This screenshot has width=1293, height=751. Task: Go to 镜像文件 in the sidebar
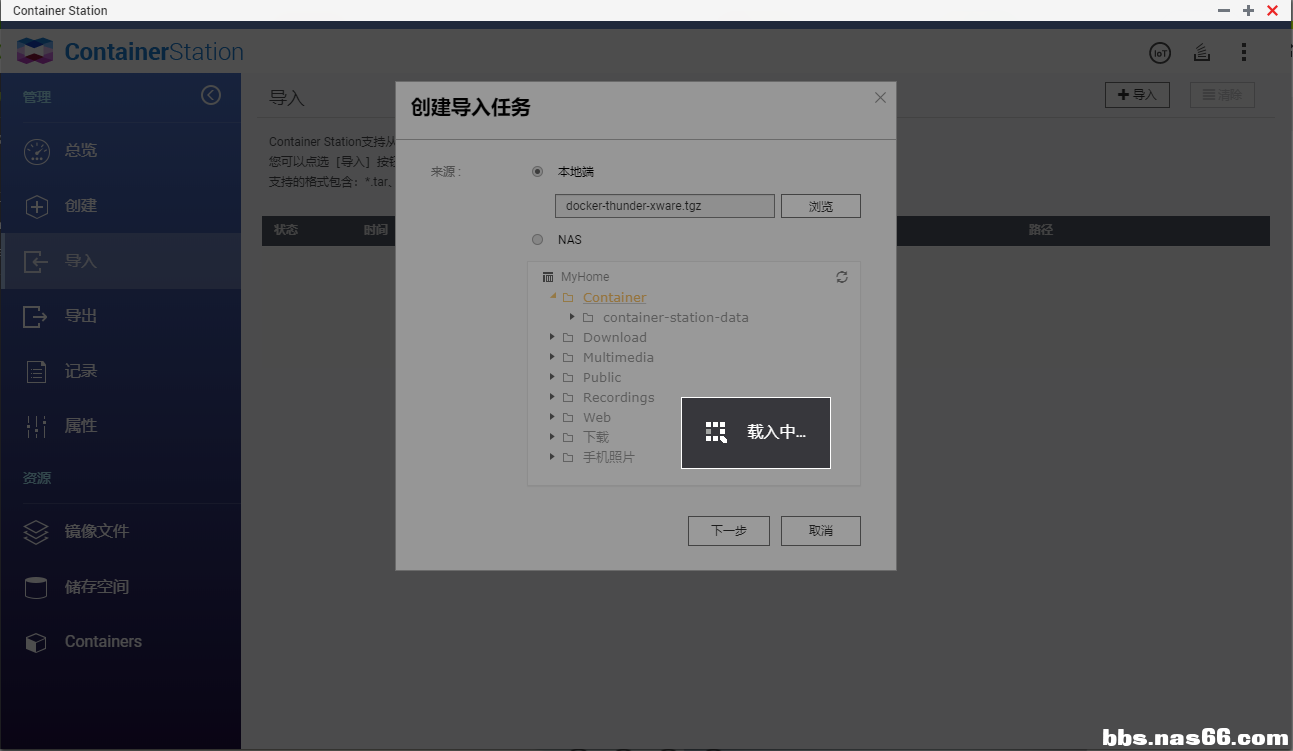pos(96,532)
